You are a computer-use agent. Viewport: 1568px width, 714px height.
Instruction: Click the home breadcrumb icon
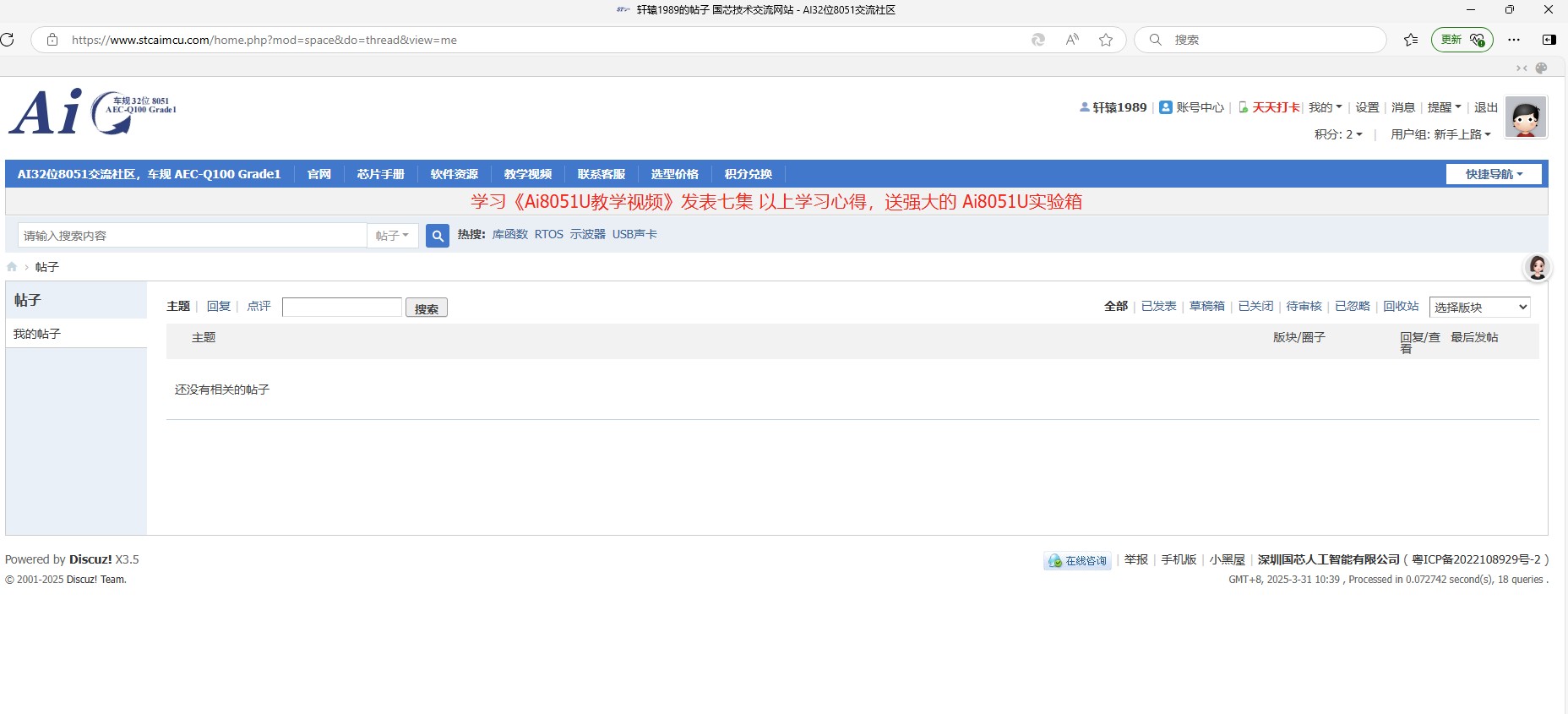tap(12, 267)
